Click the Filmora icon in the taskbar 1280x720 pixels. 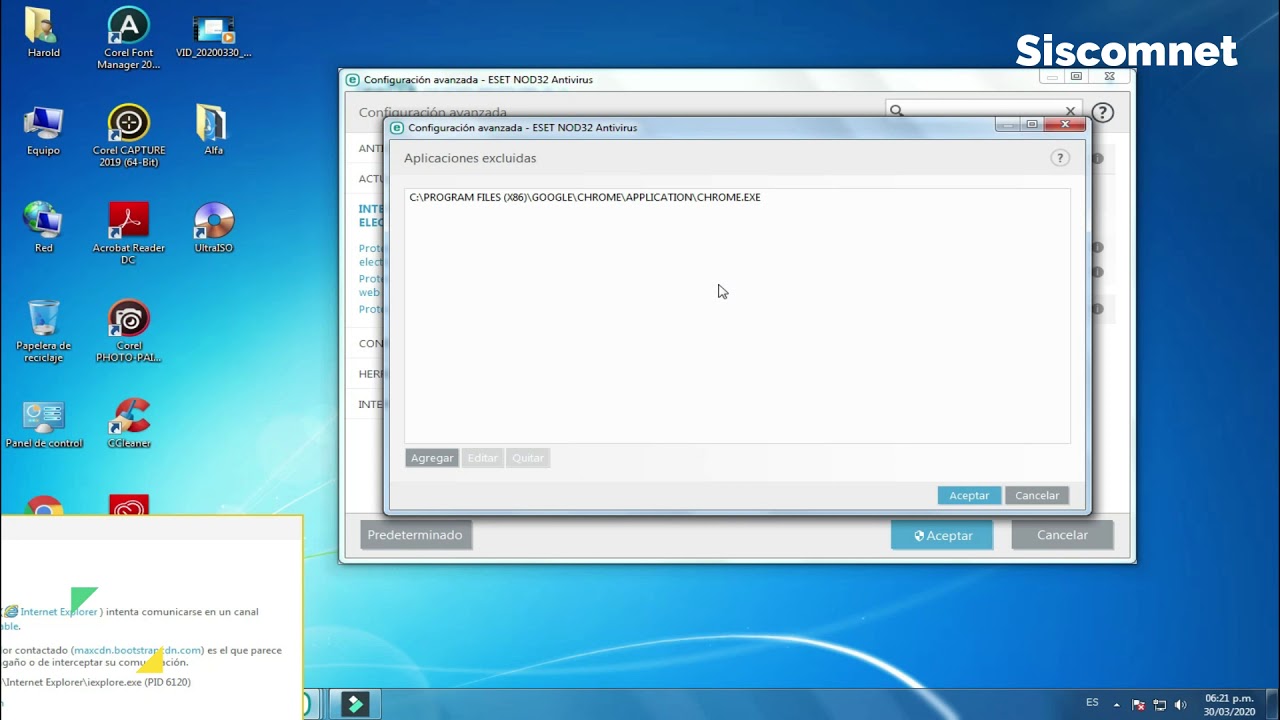click(355, 704)
